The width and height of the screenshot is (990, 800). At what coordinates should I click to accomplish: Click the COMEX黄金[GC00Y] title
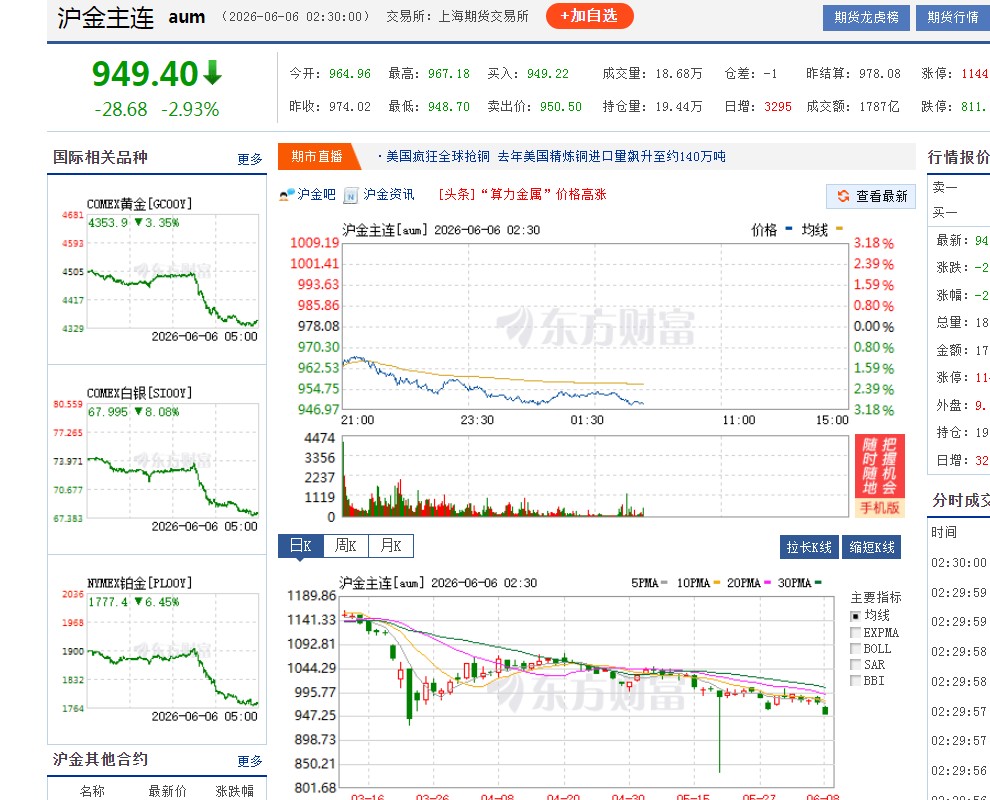pyautogui.click(x=139, y=203)
